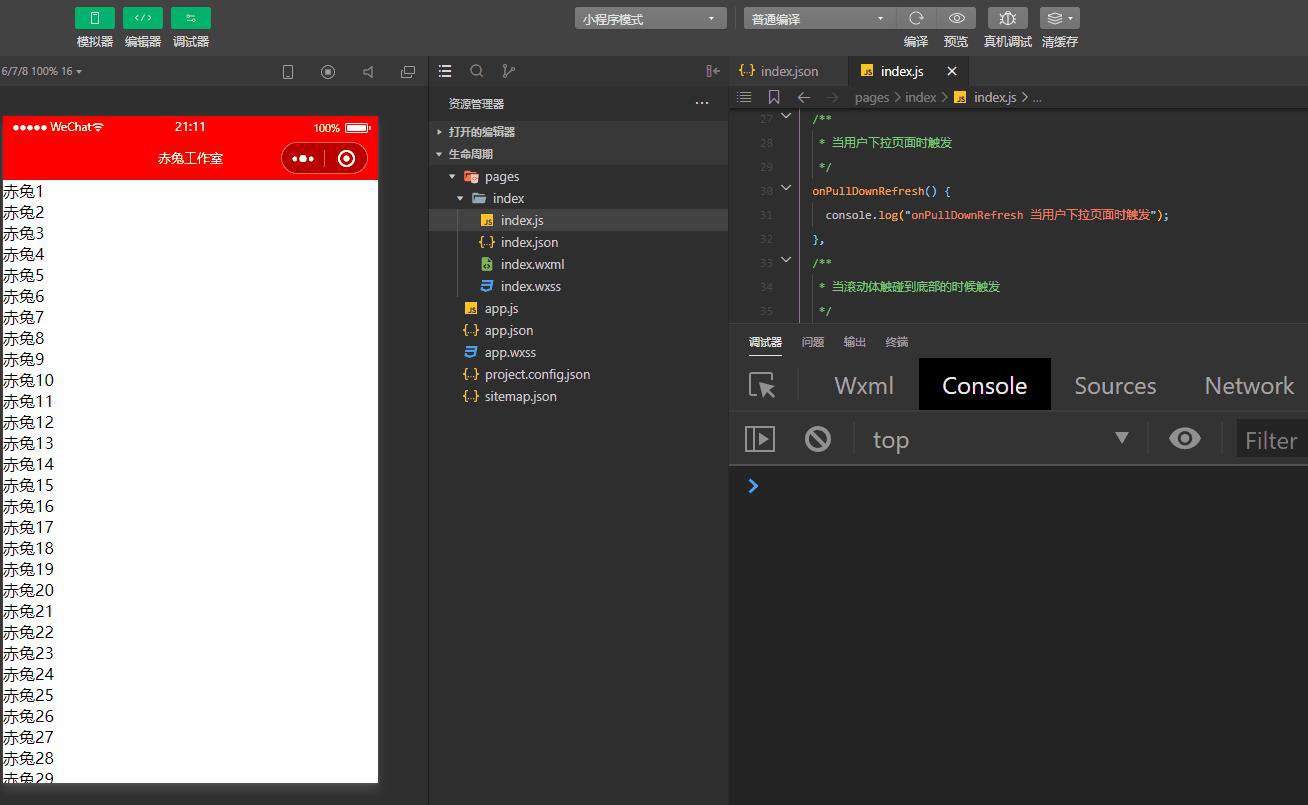Open the clear cache layers dropdown
This screenshot has height=805, width=1308.
tap(1060, 18)
